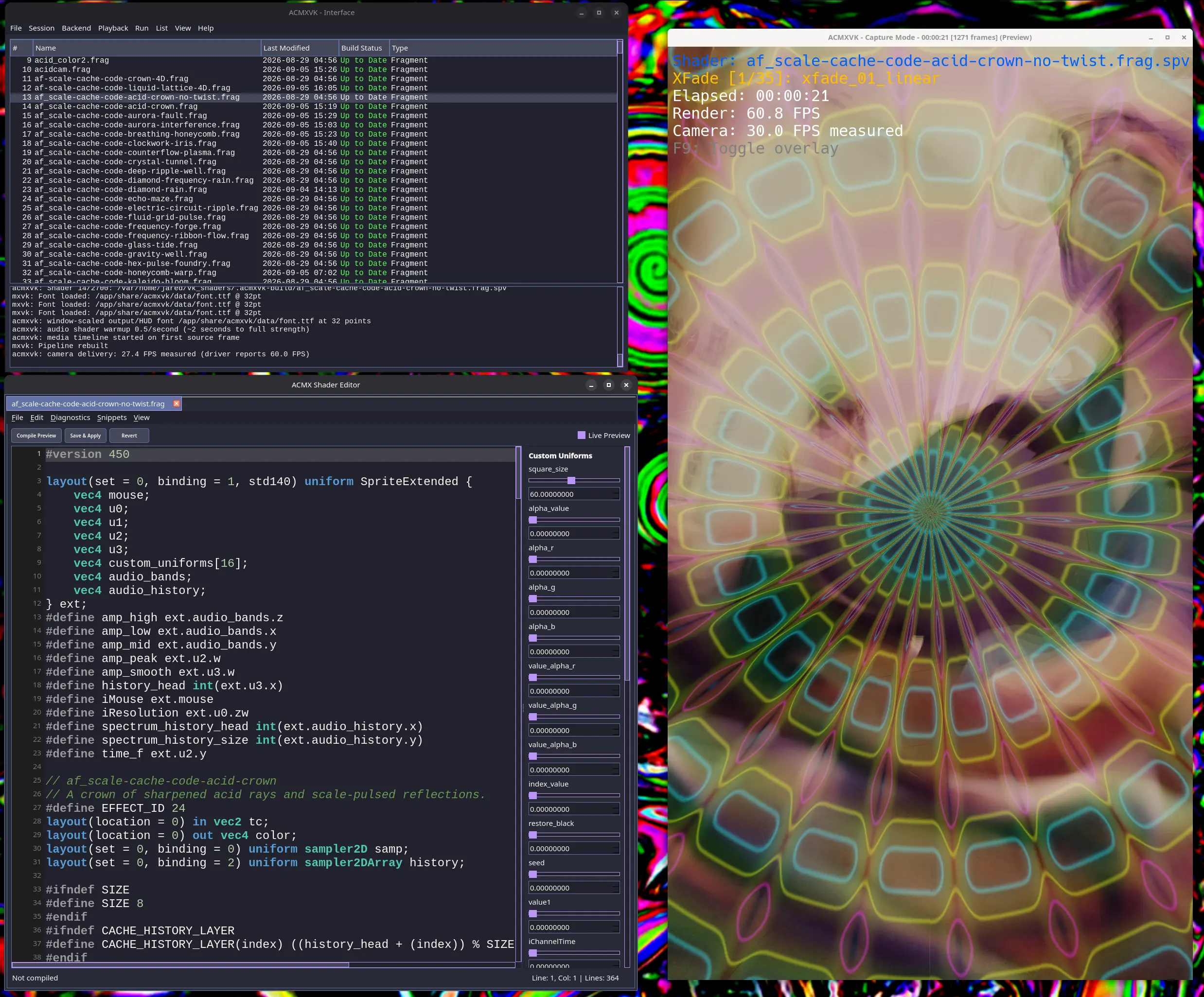Adjust the index_value slider
The width and height of the screenshot is (1204, 997).
point(574,795)
